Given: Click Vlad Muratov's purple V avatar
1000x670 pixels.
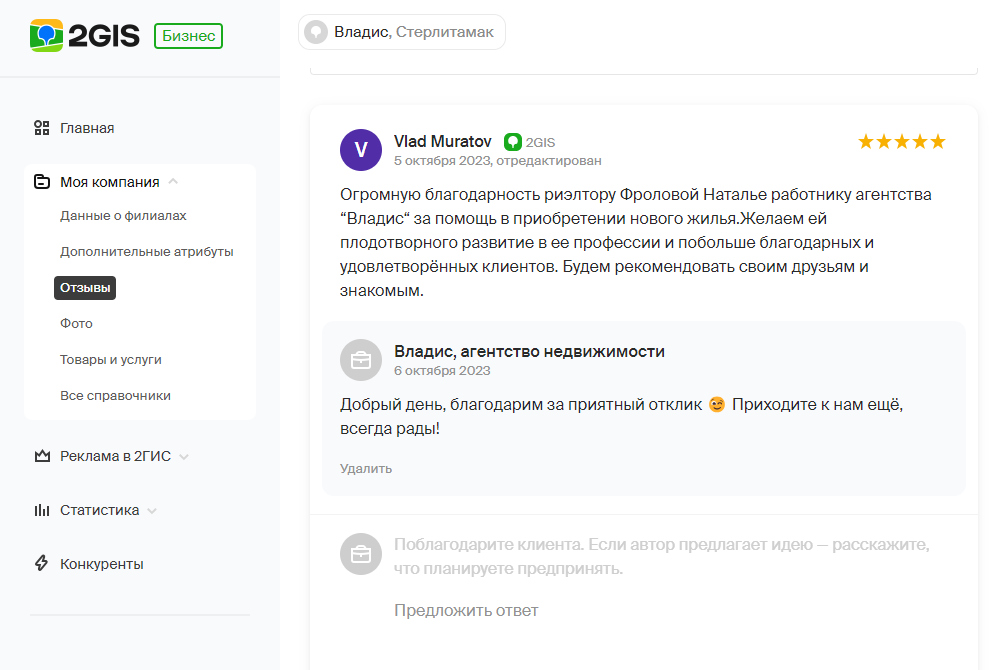Looking at the screenshot, I should tap(361, 150).
